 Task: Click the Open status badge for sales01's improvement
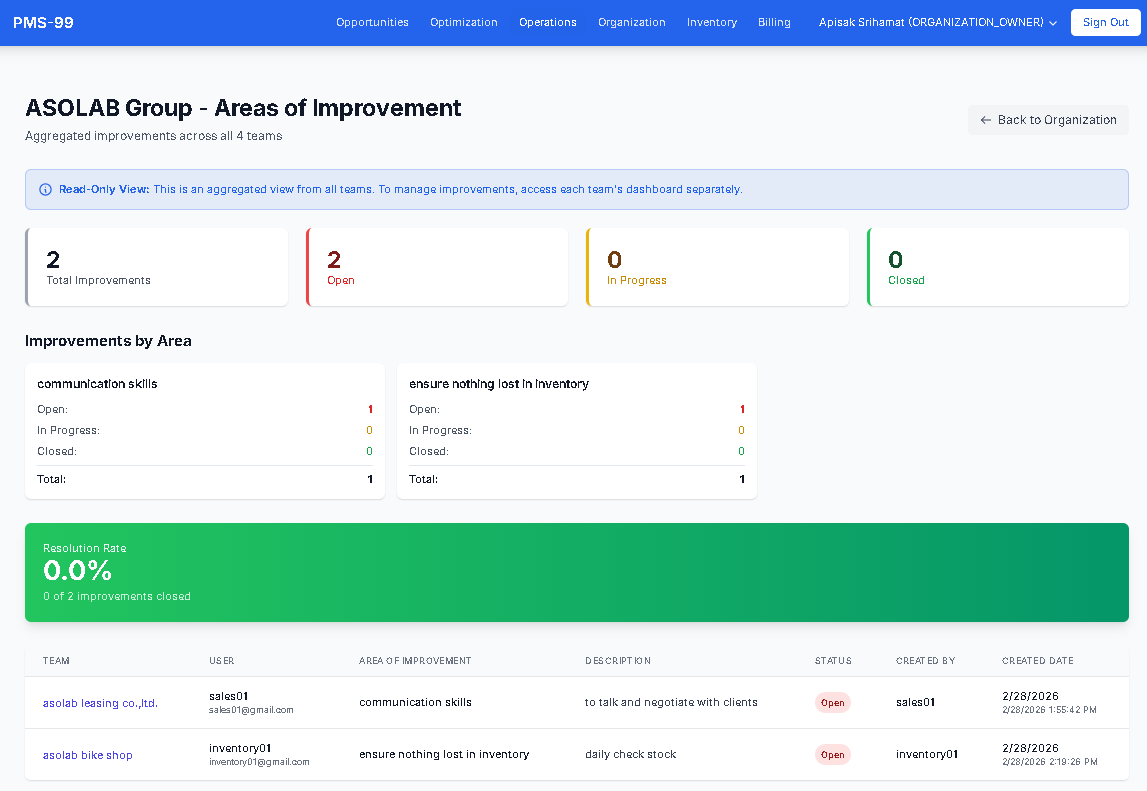[832, 703]
